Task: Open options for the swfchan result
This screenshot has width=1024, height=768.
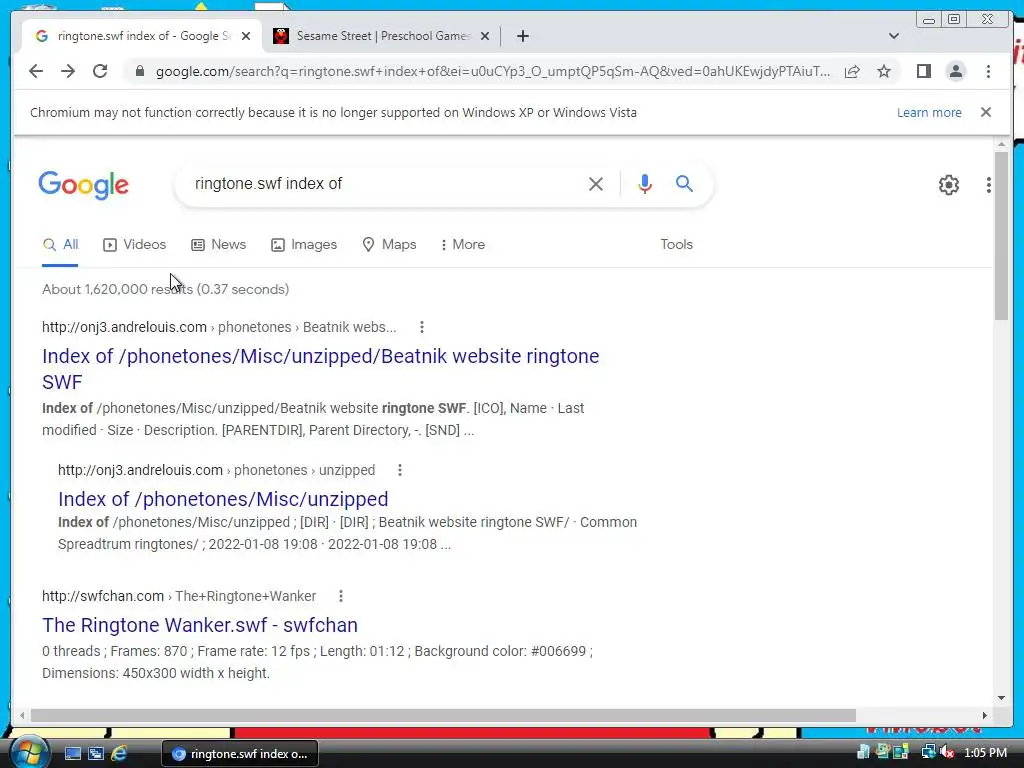Action: coord(341,596)
